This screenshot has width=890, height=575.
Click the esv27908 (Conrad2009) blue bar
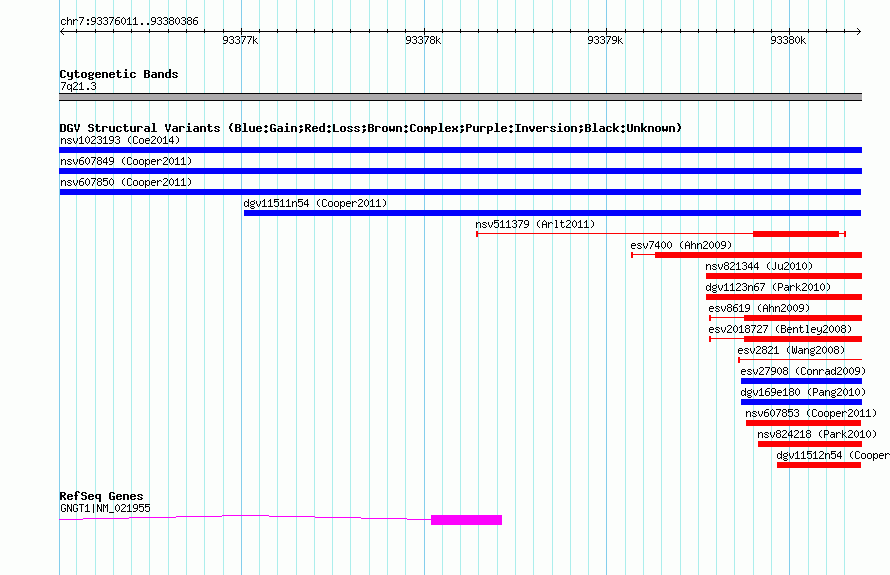click(801, 381)
